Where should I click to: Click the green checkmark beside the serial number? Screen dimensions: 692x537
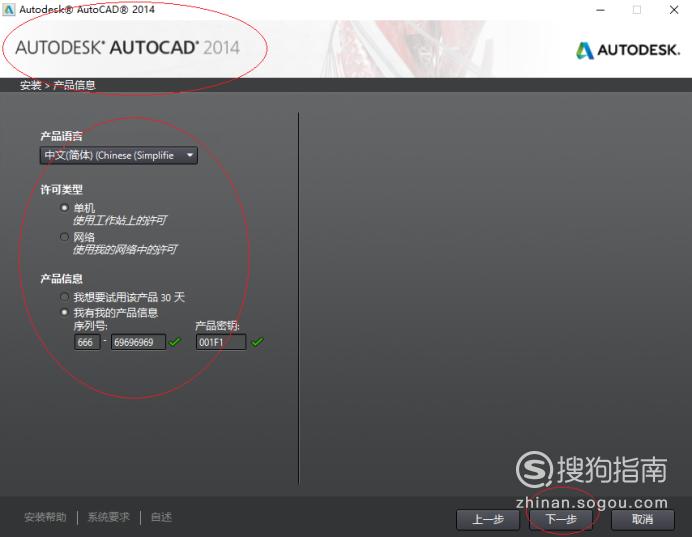[x=175, y=342]
